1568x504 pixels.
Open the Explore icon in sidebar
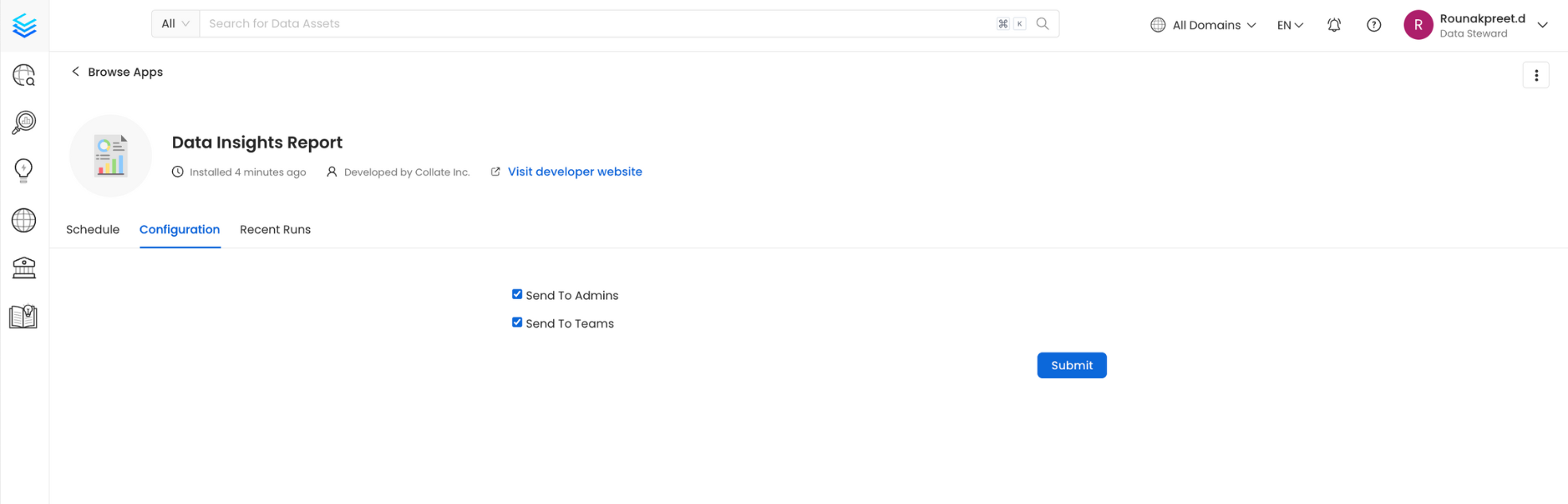click(24, 76)
